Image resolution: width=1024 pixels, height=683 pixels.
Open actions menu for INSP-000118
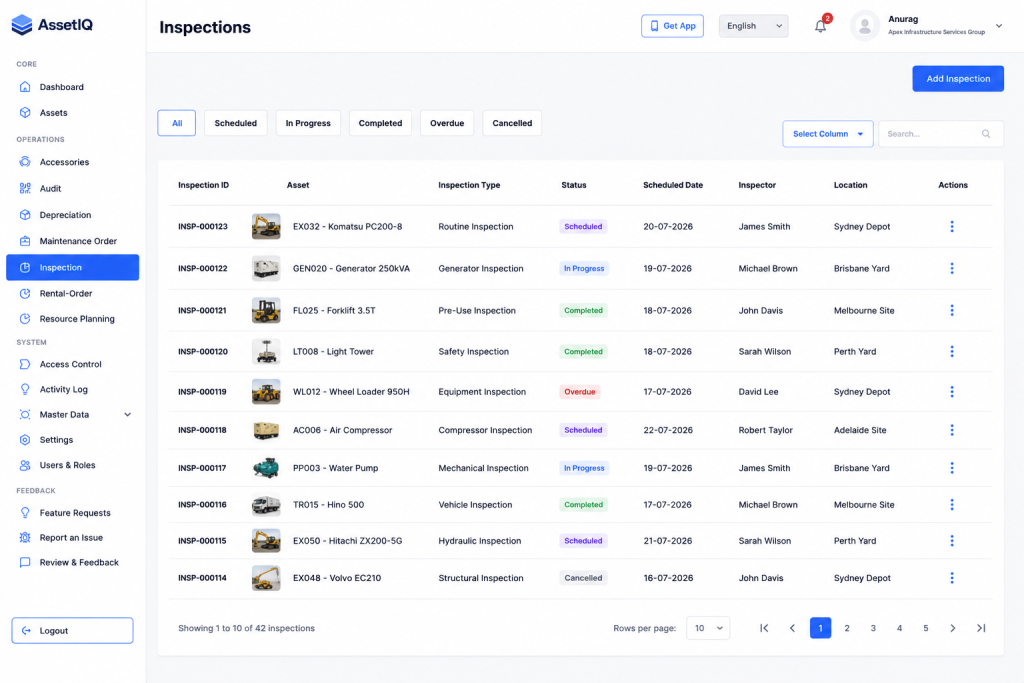(952, 430)
